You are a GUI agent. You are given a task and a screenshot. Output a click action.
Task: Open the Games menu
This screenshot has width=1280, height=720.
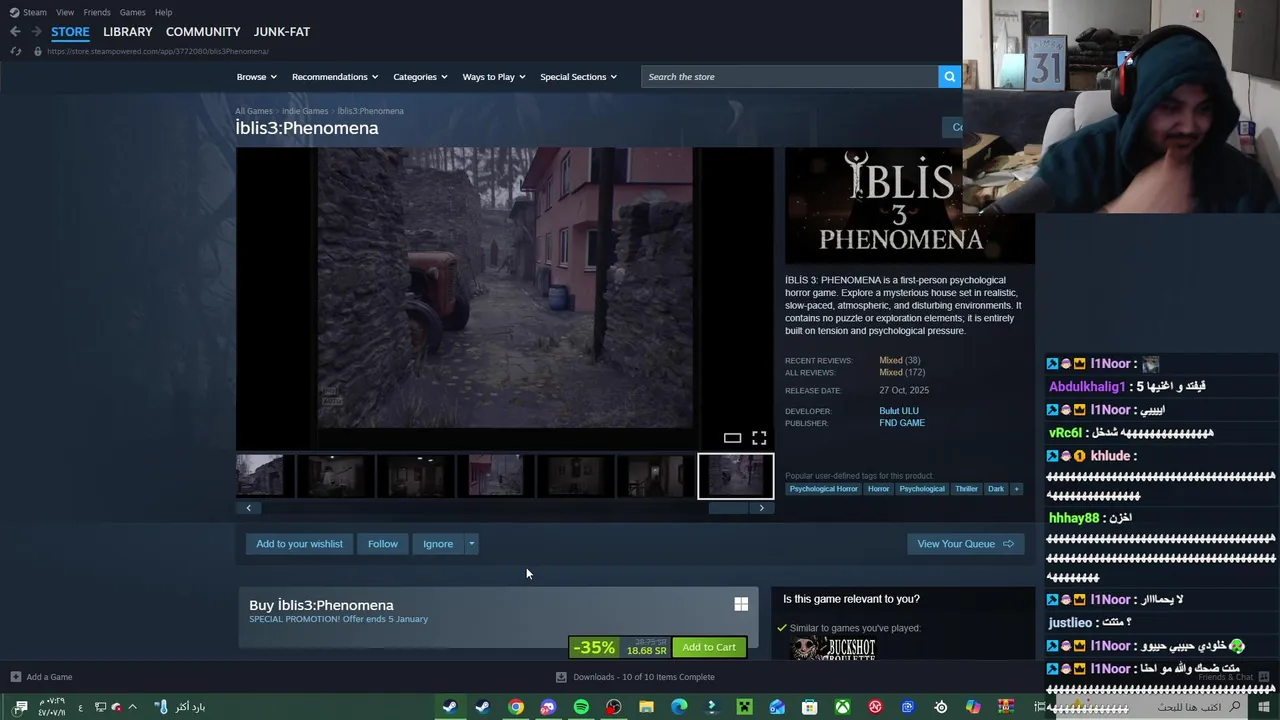132,12
